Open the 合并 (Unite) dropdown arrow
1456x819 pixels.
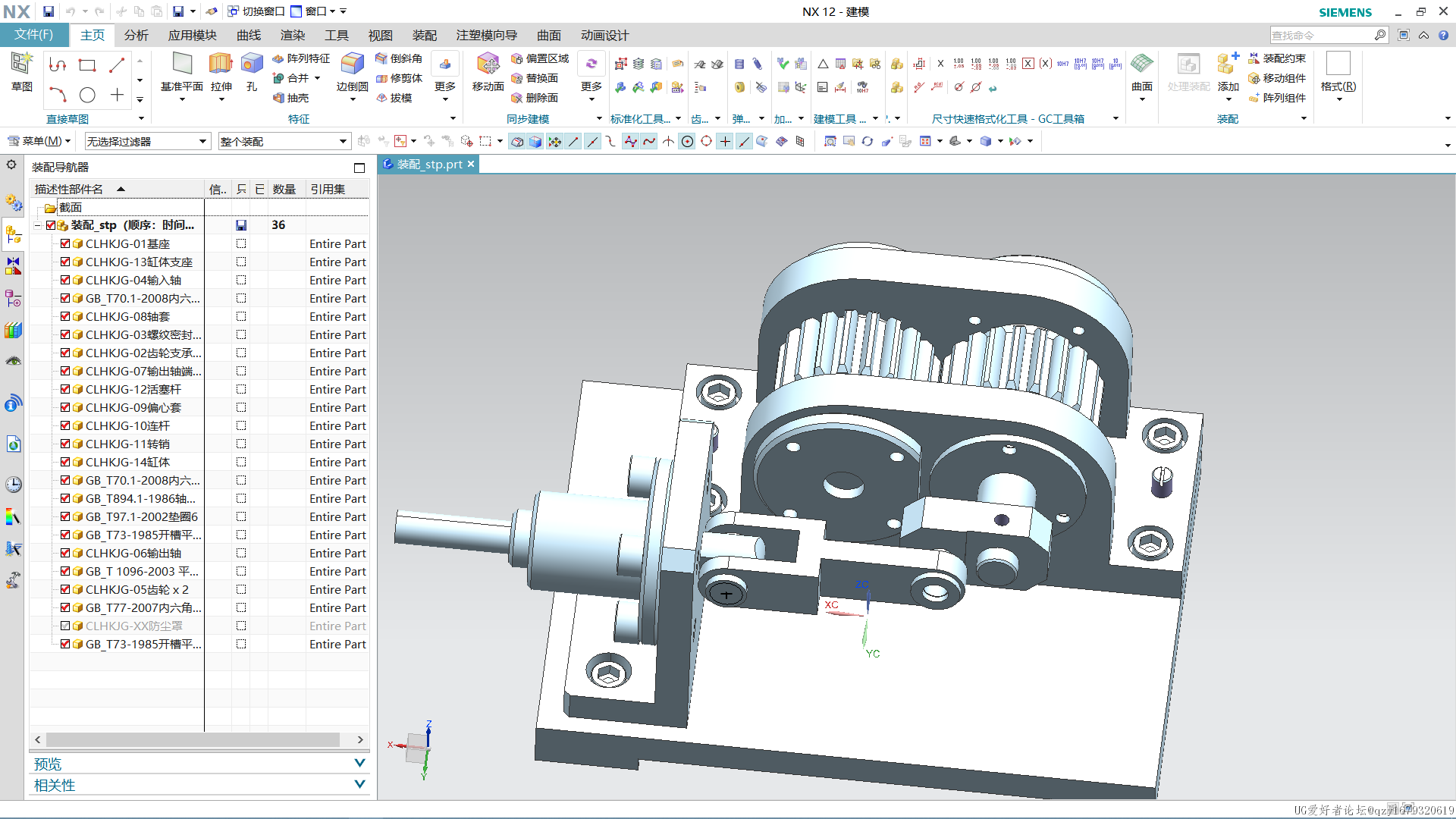coord(318,78)
